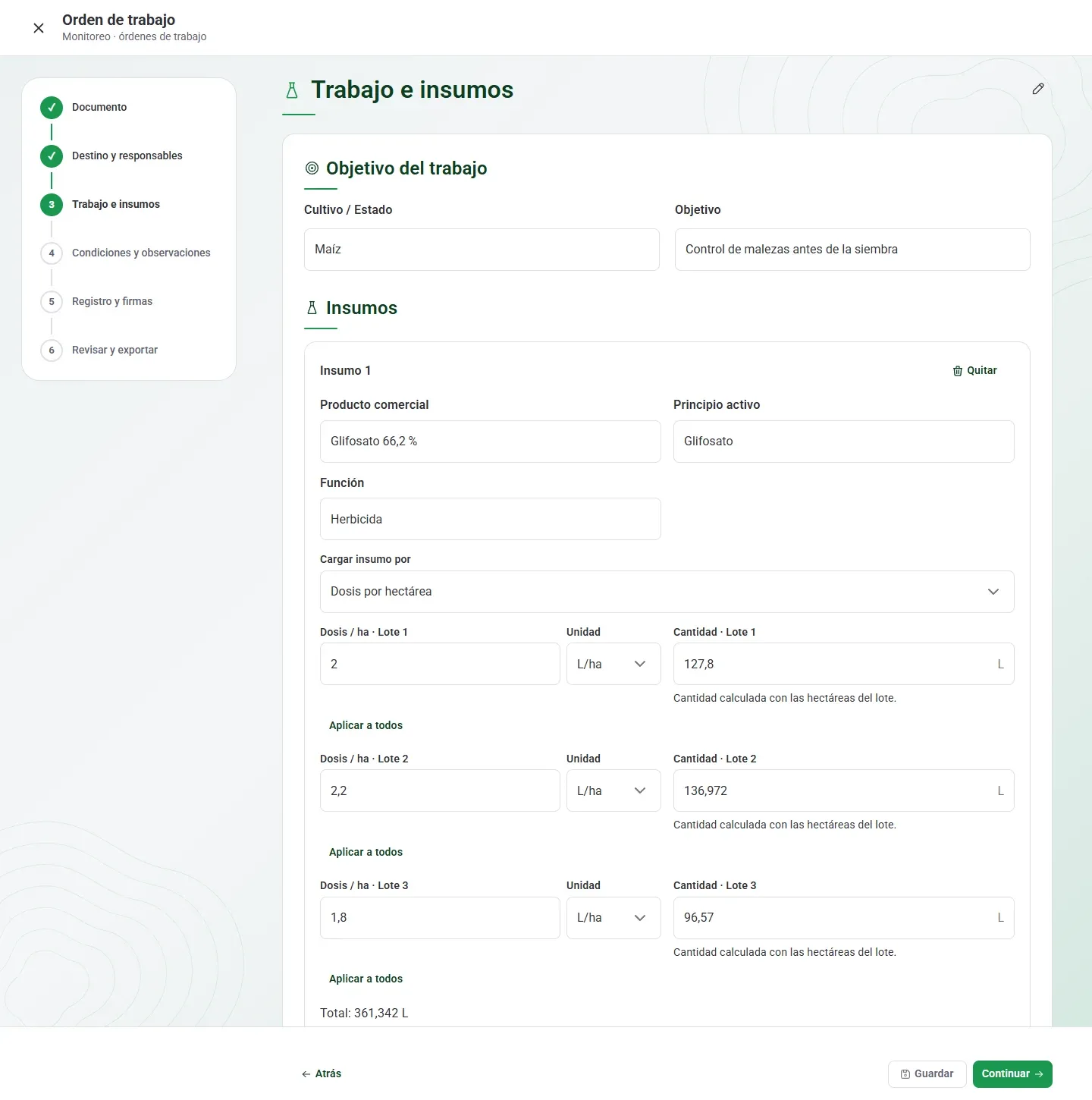Select step 6 number circle

(x=52, y=350)
